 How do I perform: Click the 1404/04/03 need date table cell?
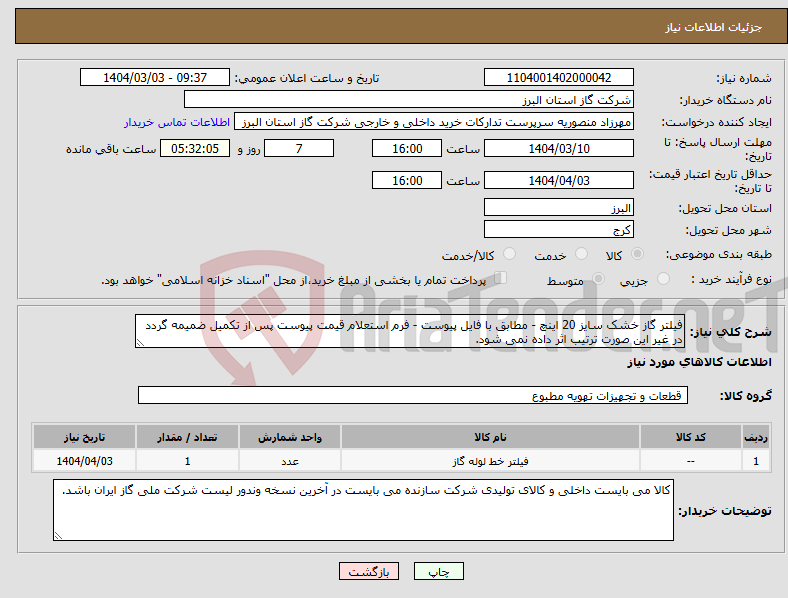click(84, 461)
